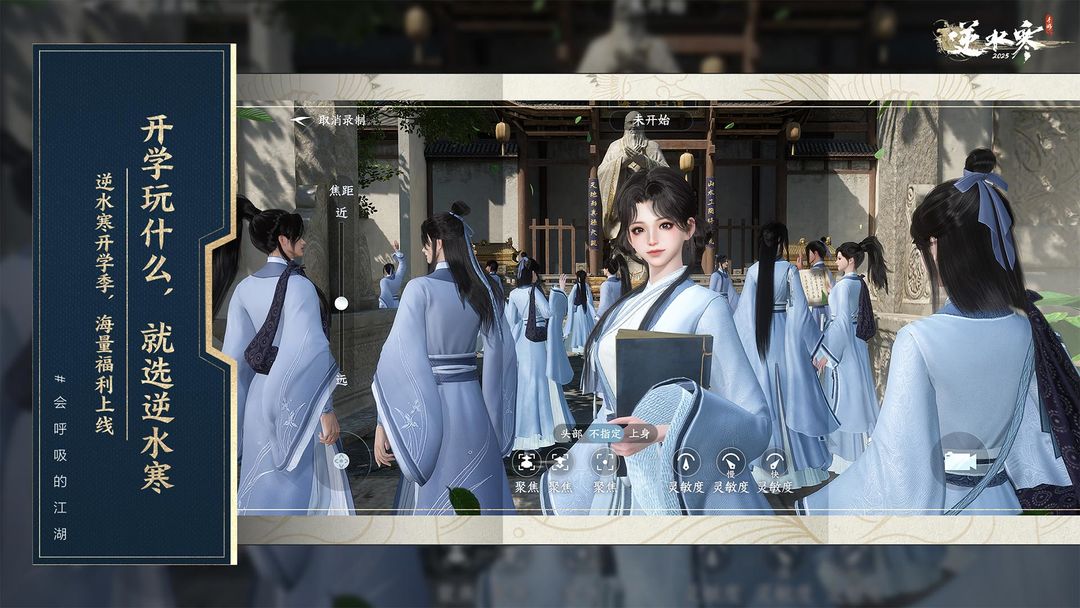The height and width of the screenshot is (608, 1080).
Task: Click the movement joystick icon at bottom left
Action: click(341, 461)
